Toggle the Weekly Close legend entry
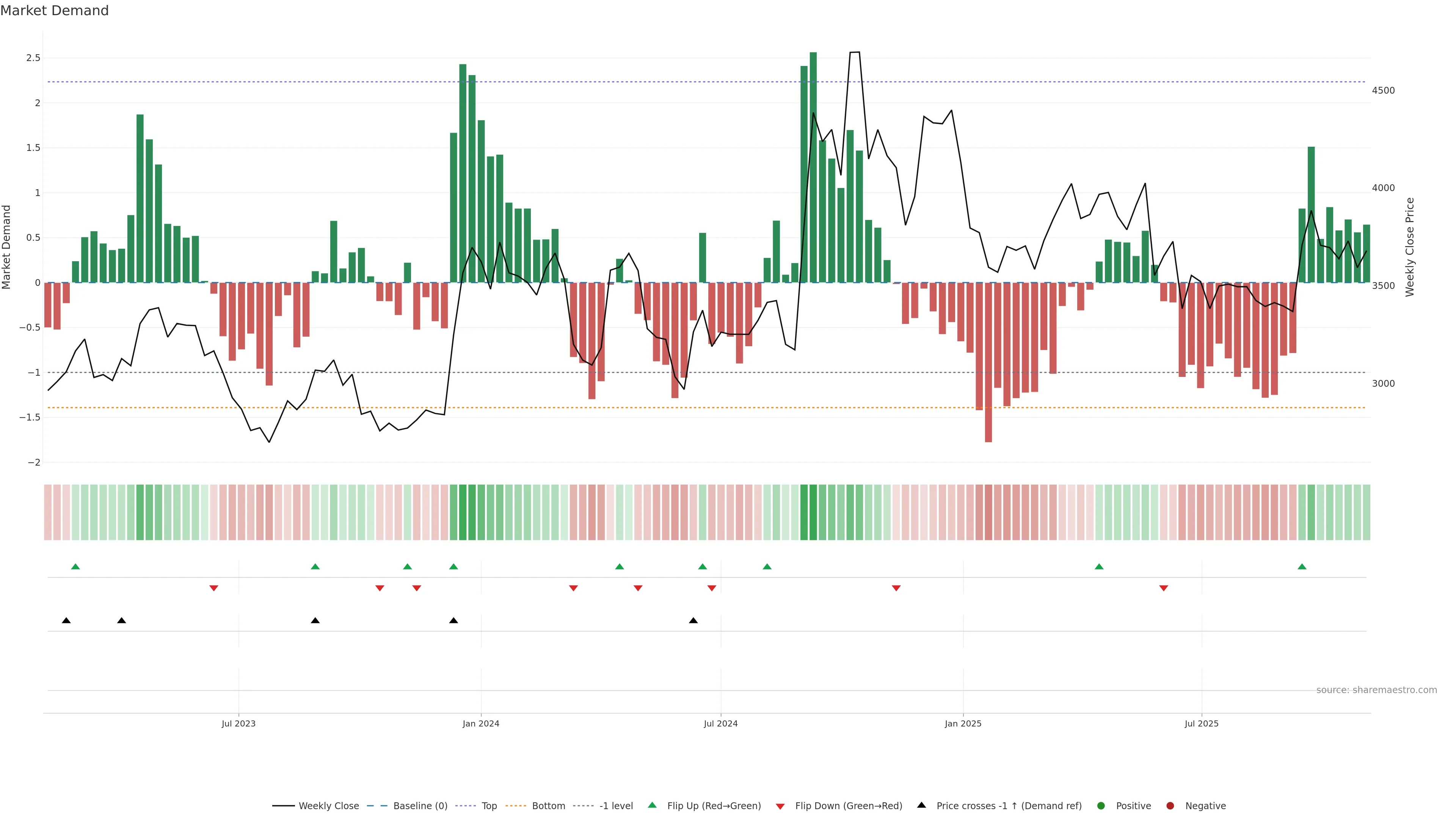Screen dimensions: 1456x819 [328, 806]
